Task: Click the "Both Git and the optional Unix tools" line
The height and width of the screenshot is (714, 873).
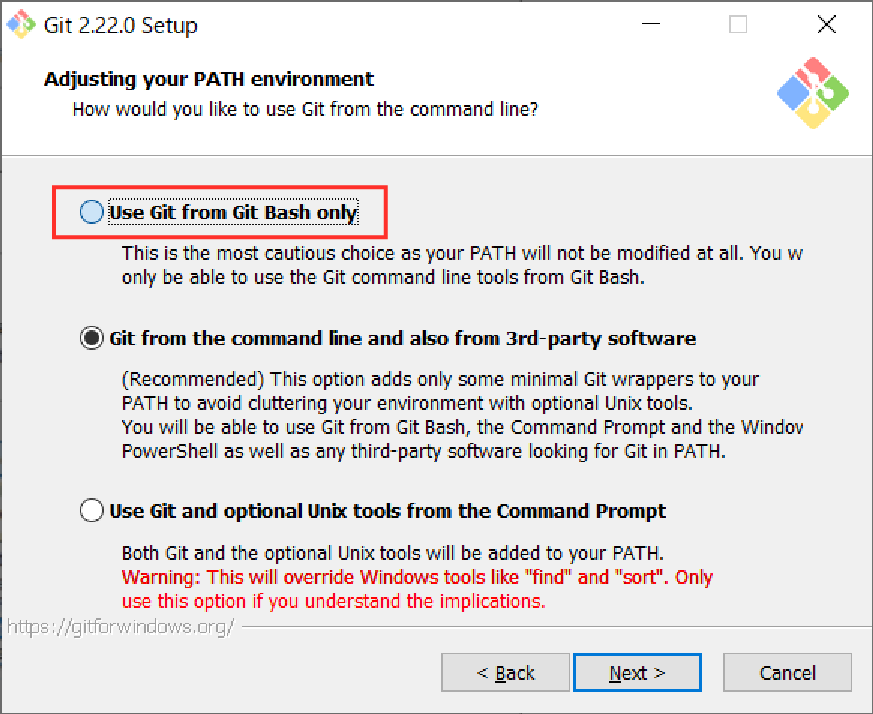Action: 393,553
